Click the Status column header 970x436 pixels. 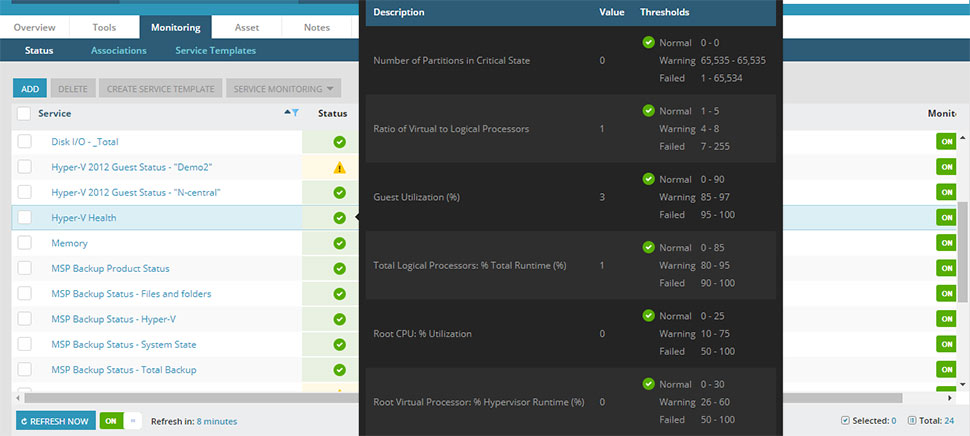[x=332, y=114]
